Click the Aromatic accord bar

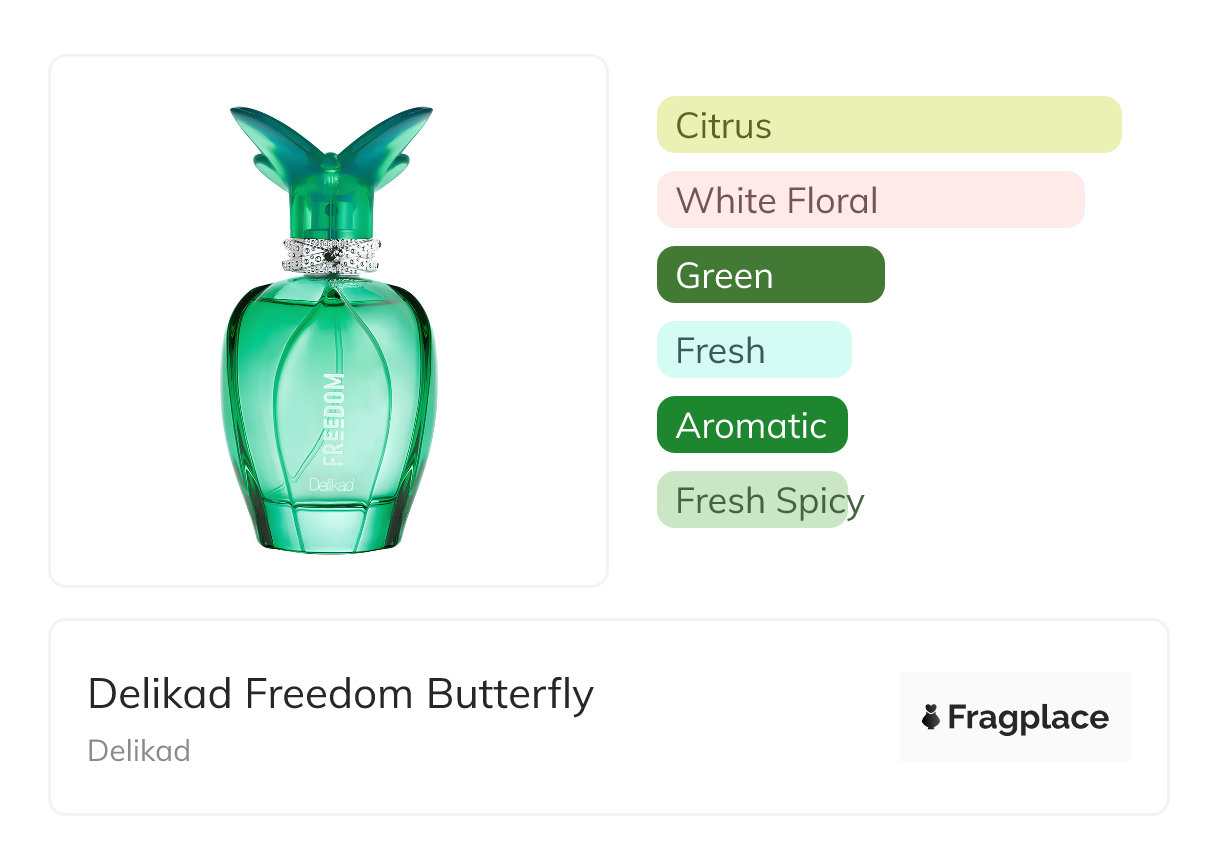[x=751, y=425]
